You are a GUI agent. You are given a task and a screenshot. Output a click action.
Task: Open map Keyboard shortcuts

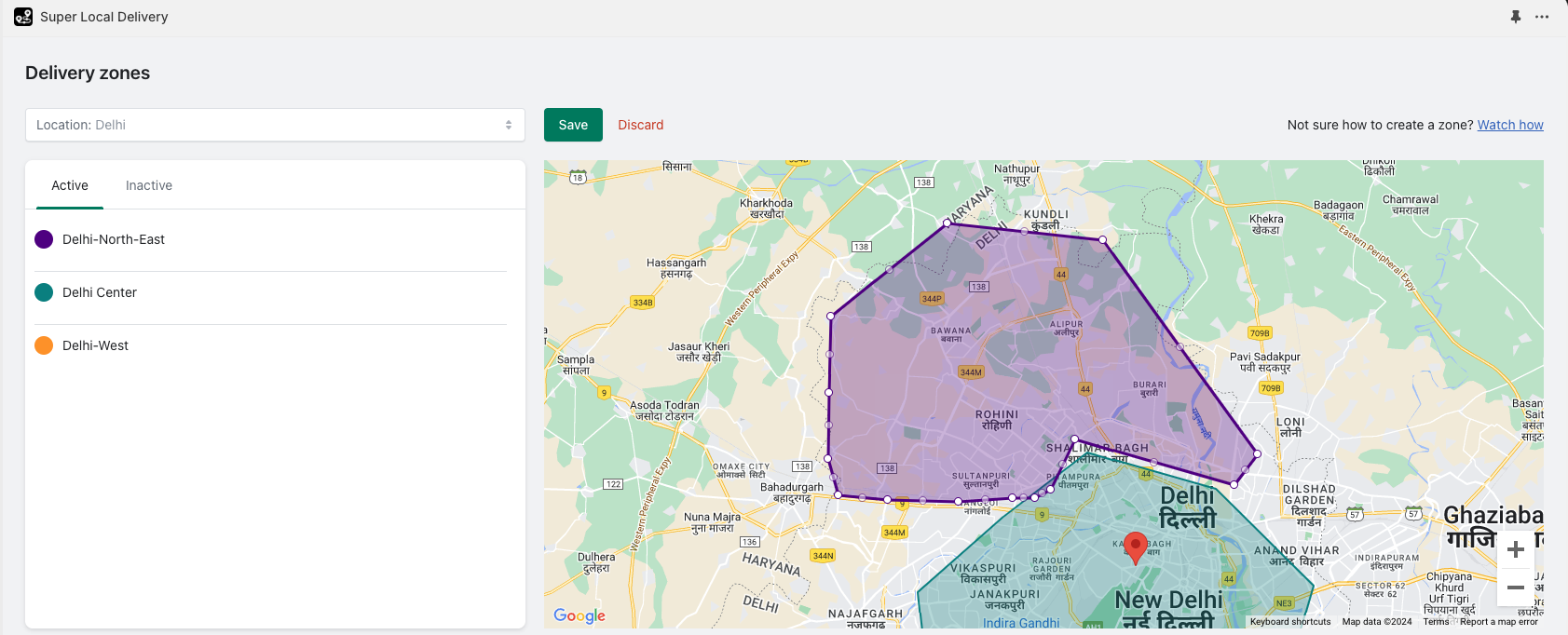tap(1290, 622)
